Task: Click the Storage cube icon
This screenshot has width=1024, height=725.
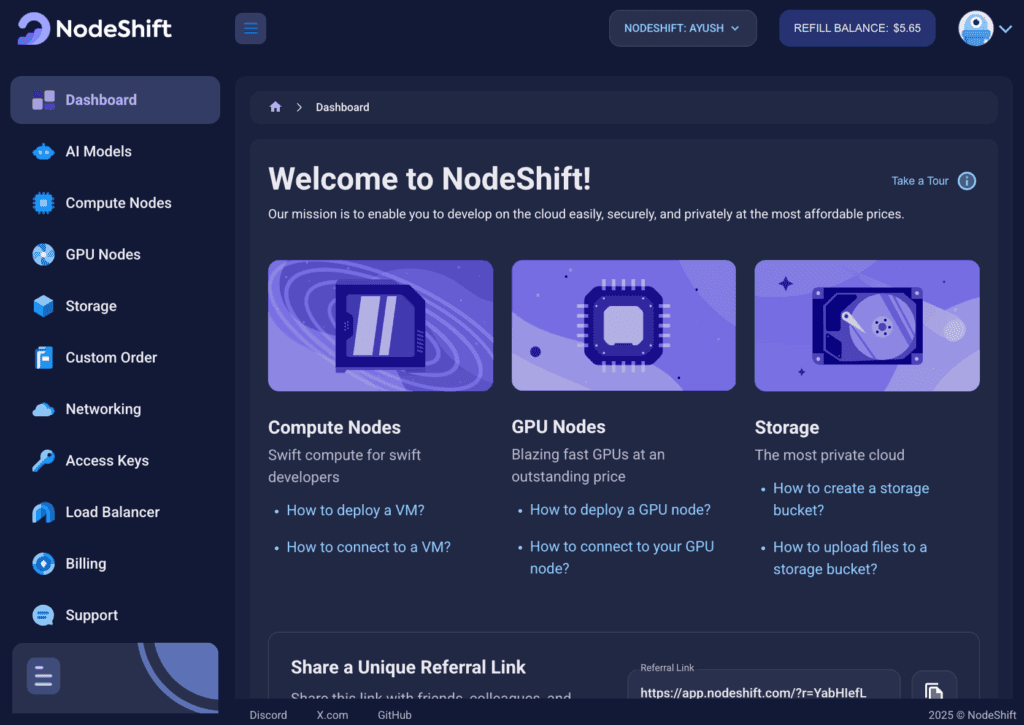Action: coord(44,306)
